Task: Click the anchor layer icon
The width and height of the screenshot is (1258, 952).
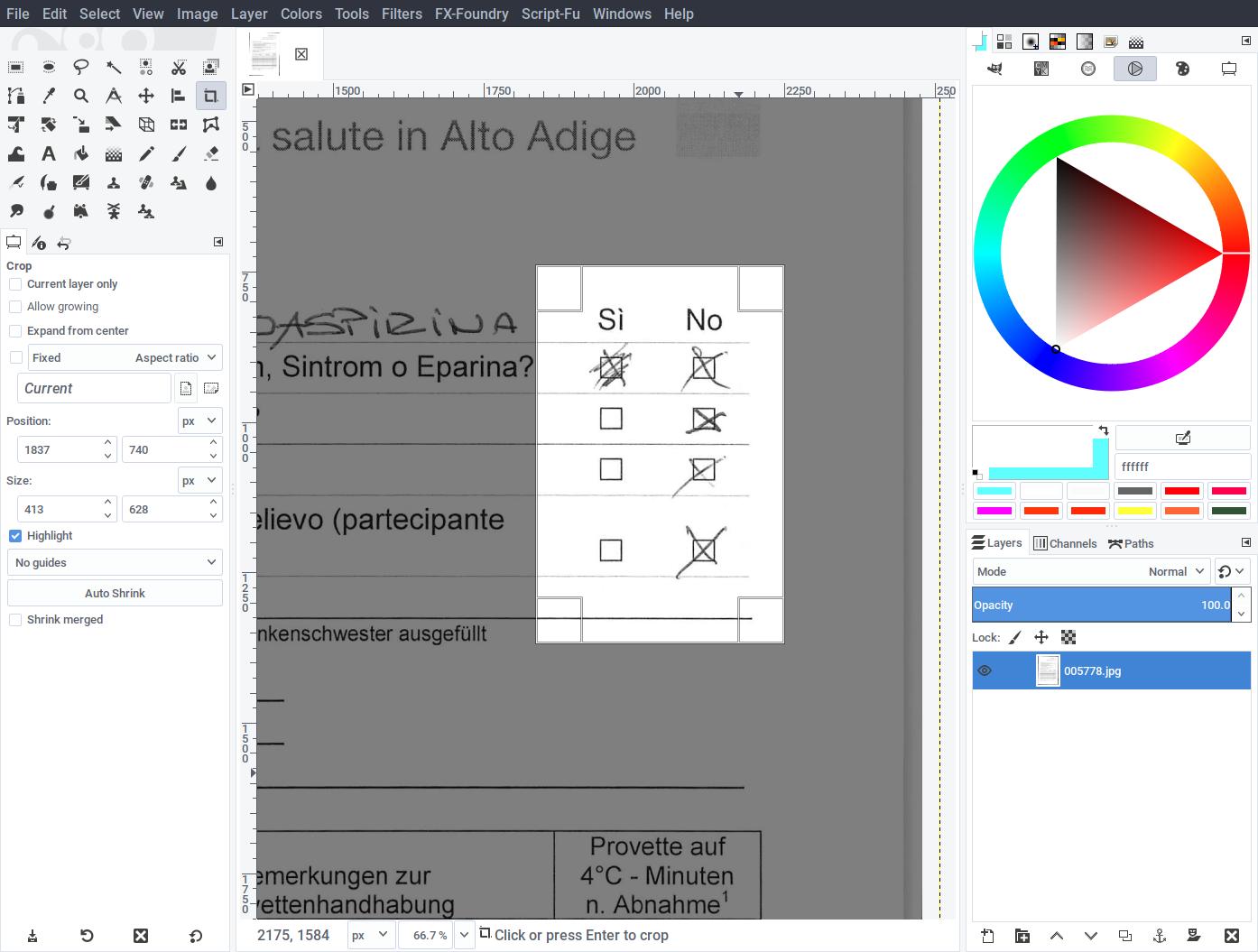Action: click(x=1160, y=936)
